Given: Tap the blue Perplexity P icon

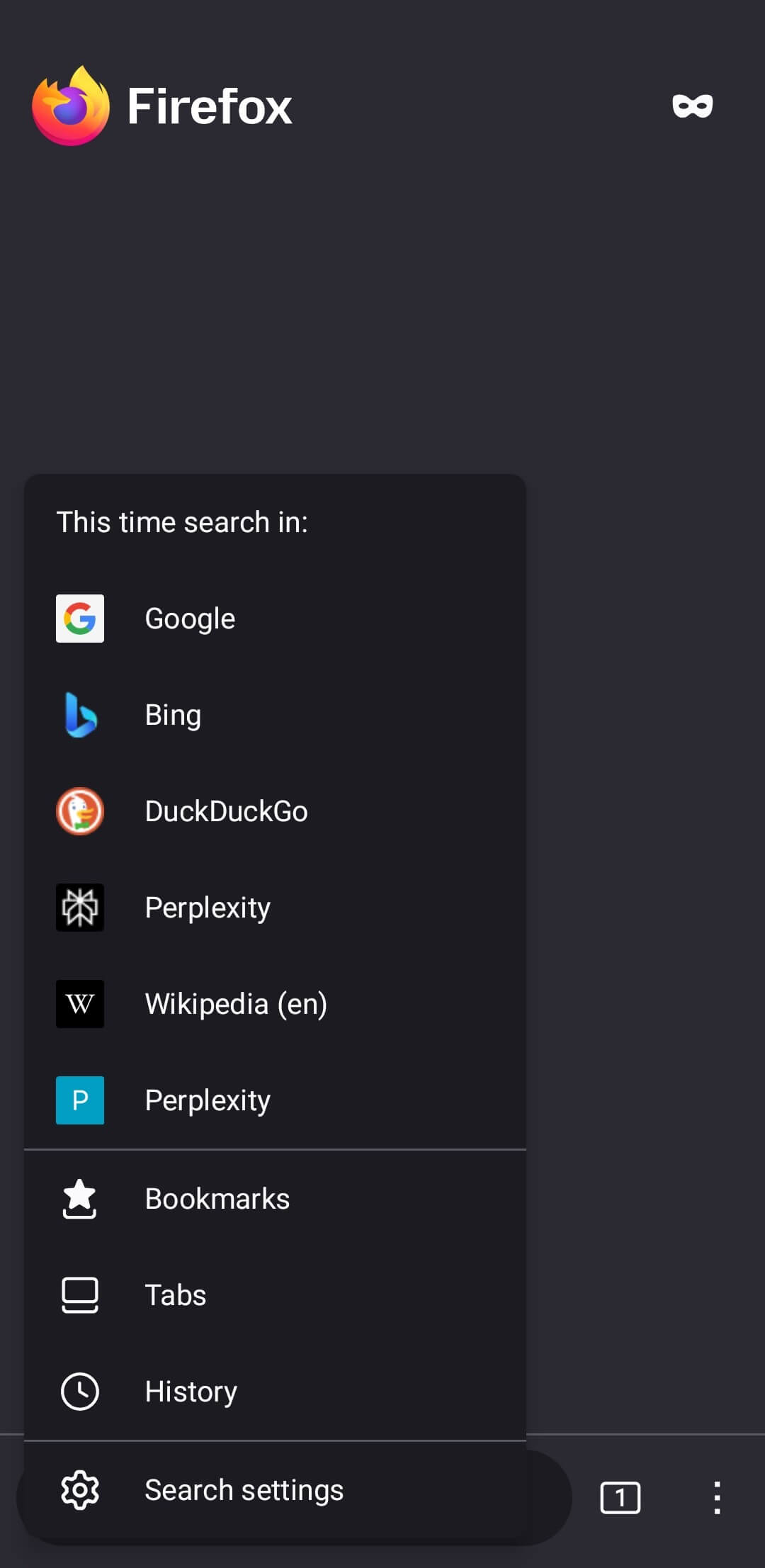Looking at the screenshot, I should 80,1100.
